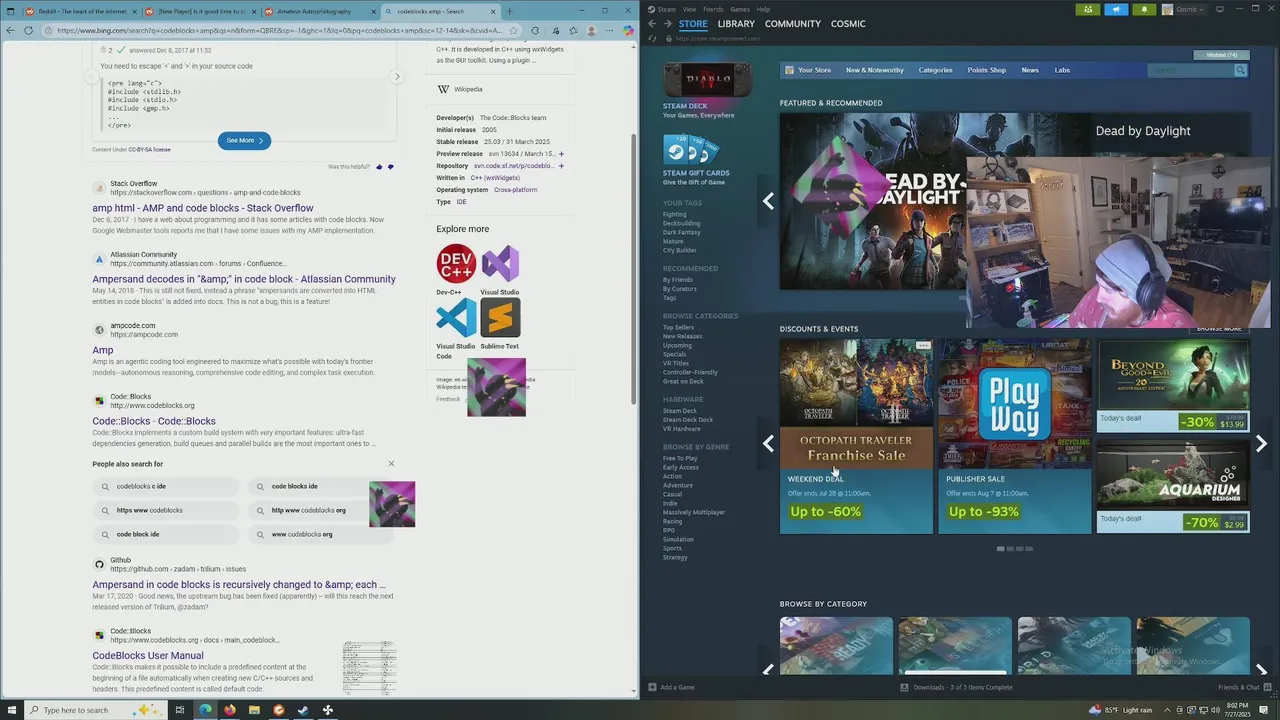1280x720 pixels.
Task: Go back in Edge browser
Action: point(9,30)
